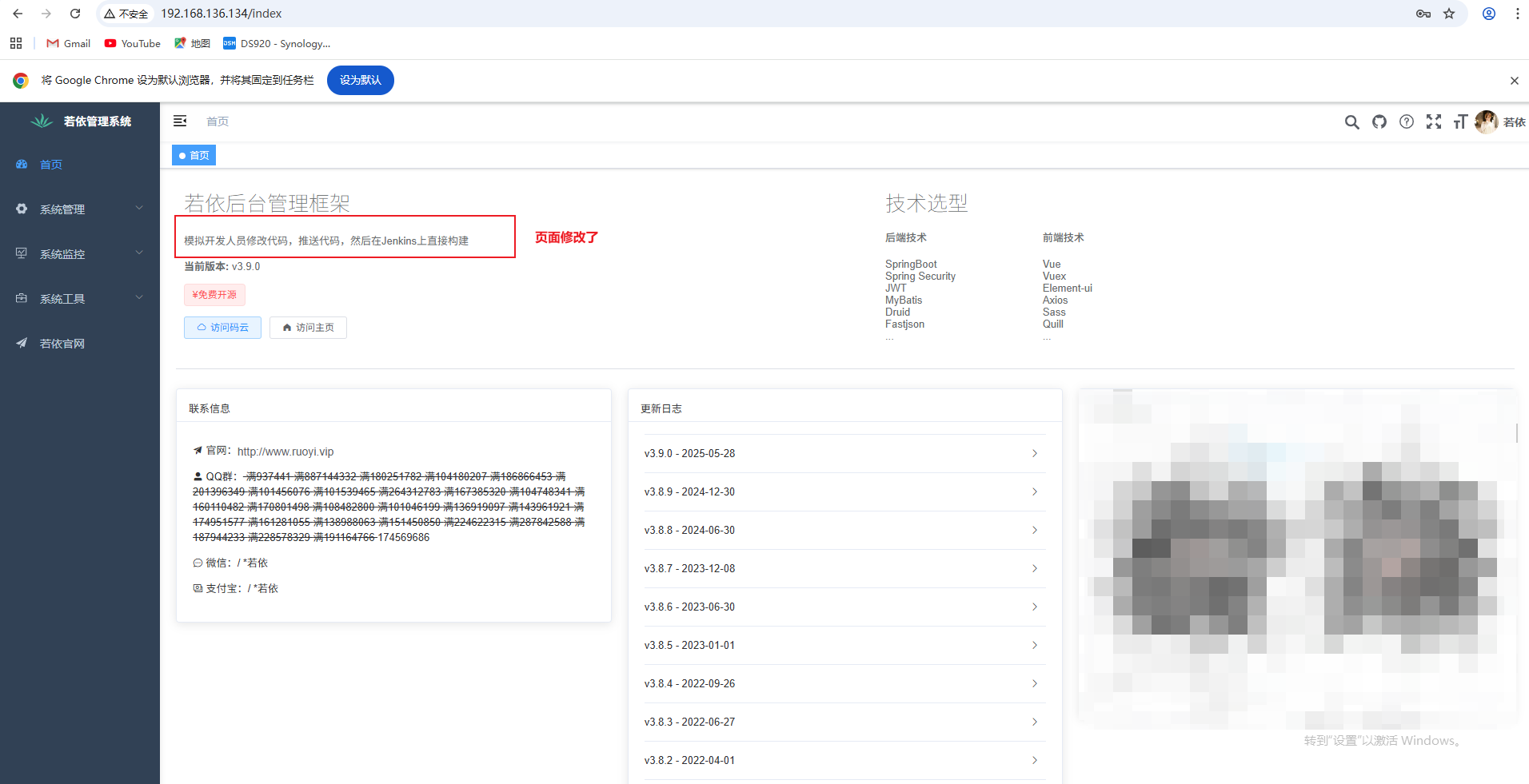Open the http://www.ruoyi.vip official site link
The image size is (1529, 784).
[x=285, y=452]
